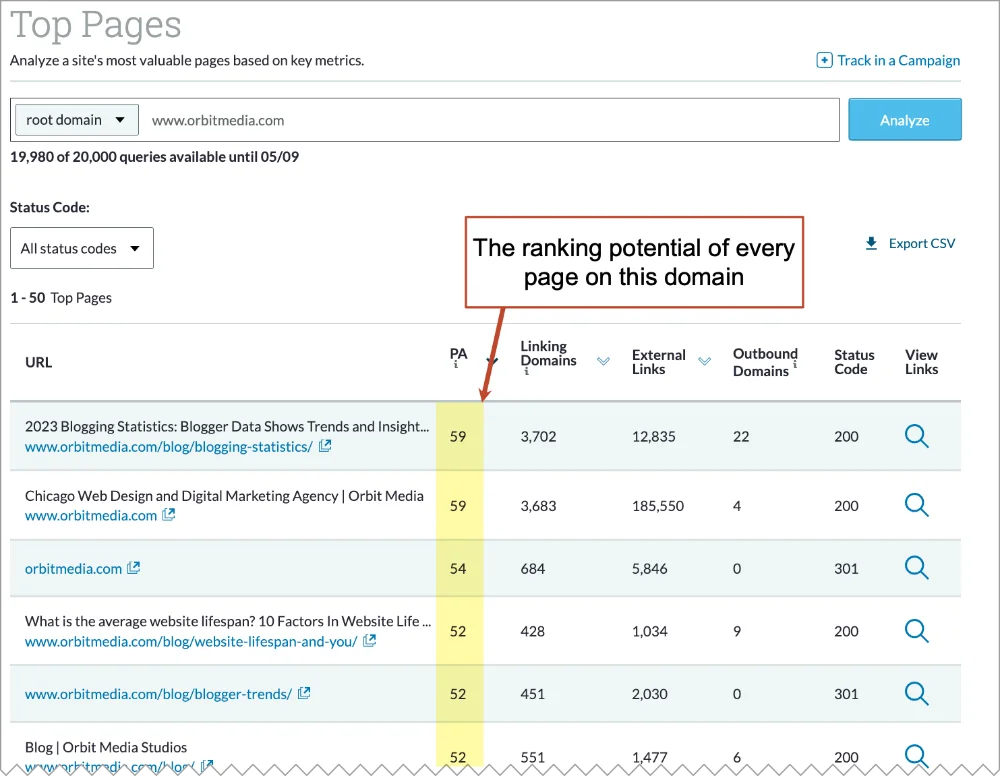Open View Links magnifier for blogger-trends row
Image resolution: width=1000 pixels, height=776 pixels.
916,693
